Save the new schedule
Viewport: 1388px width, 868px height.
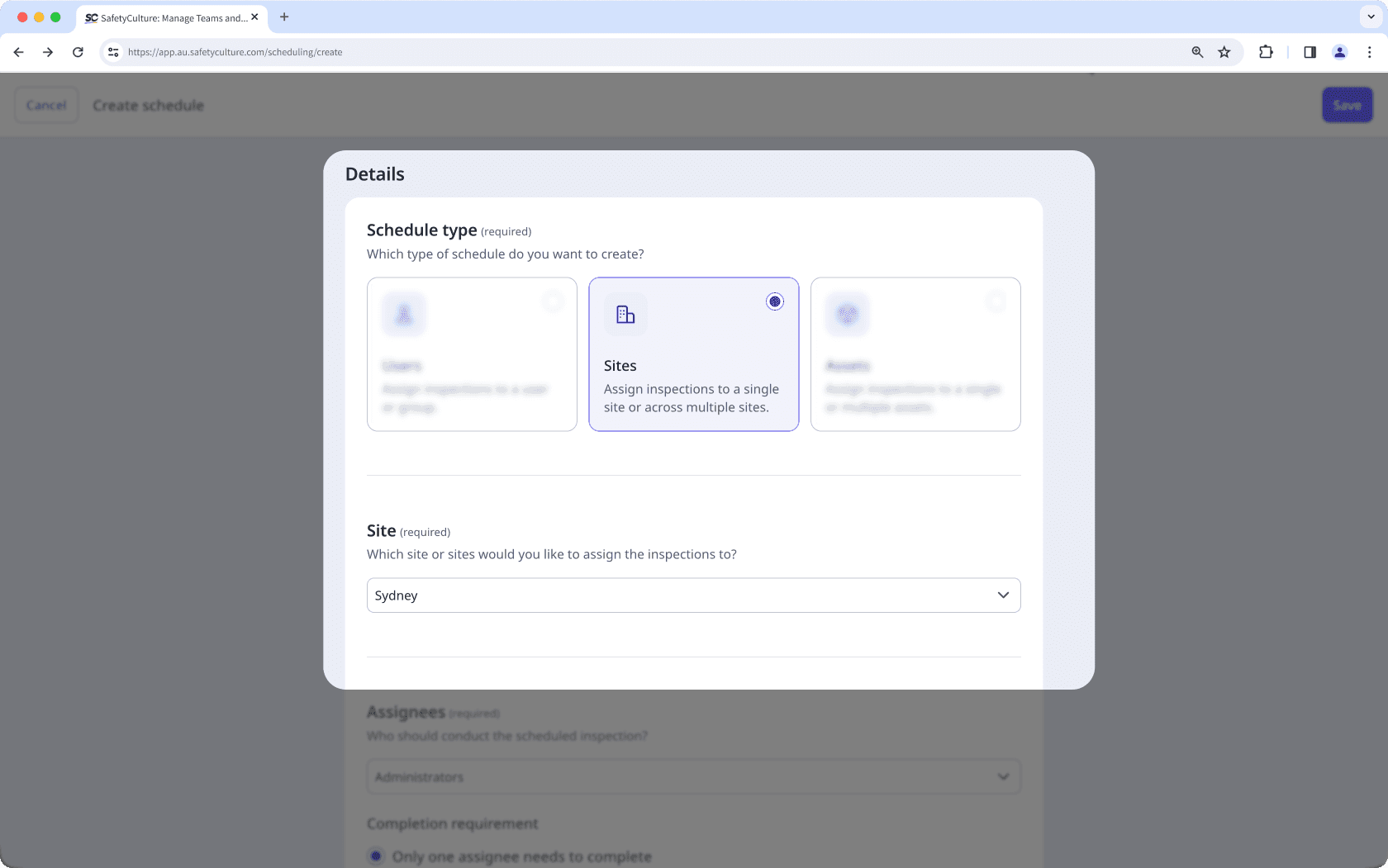coord(1346,105)
